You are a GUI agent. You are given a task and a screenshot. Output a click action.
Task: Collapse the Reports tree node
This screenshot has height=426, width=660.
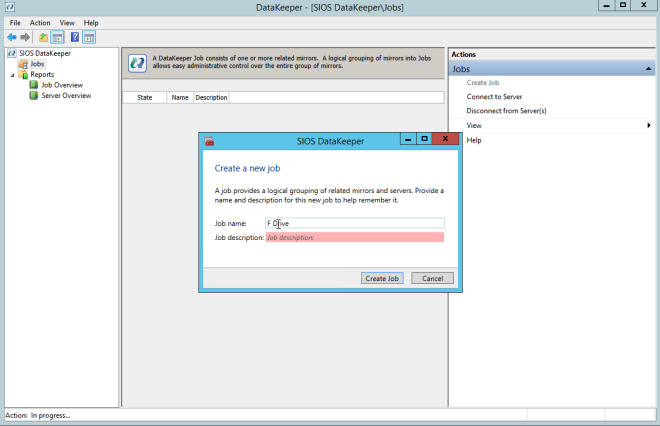(12, 75)
